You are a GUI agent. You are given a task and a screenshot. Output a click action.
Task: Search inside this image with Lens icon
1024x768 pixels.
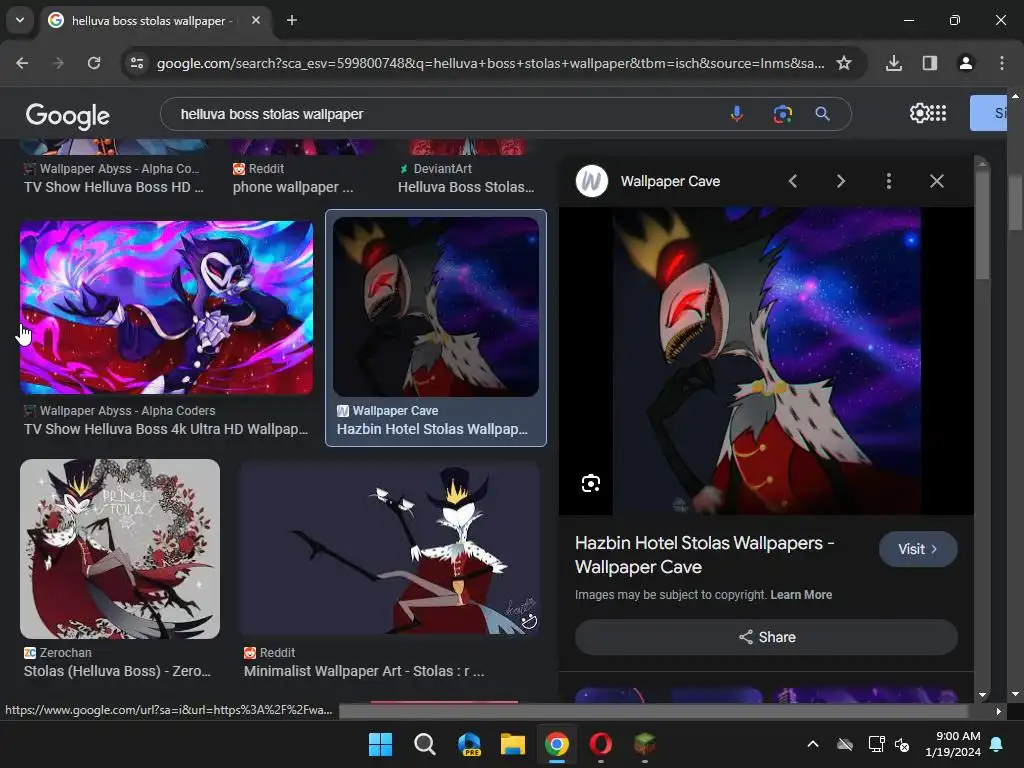[590, 483]
